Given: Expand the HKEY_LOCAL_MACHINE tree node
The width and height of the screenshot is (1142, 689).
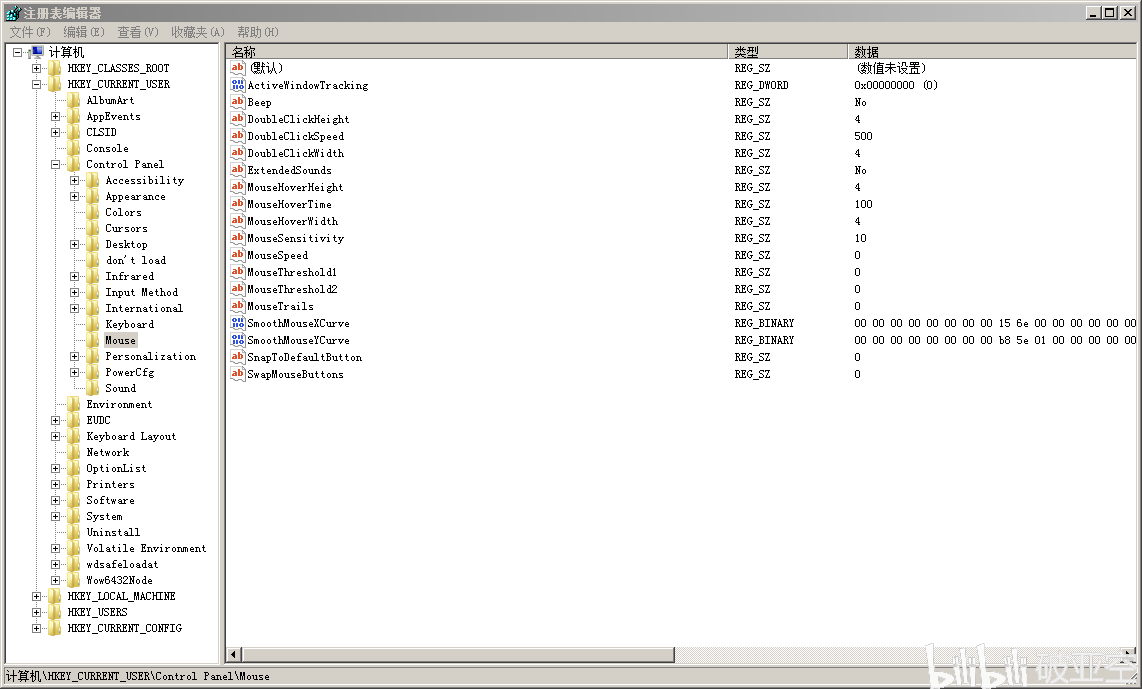Looking at the screenshot, I should click(x=36, y=597).
